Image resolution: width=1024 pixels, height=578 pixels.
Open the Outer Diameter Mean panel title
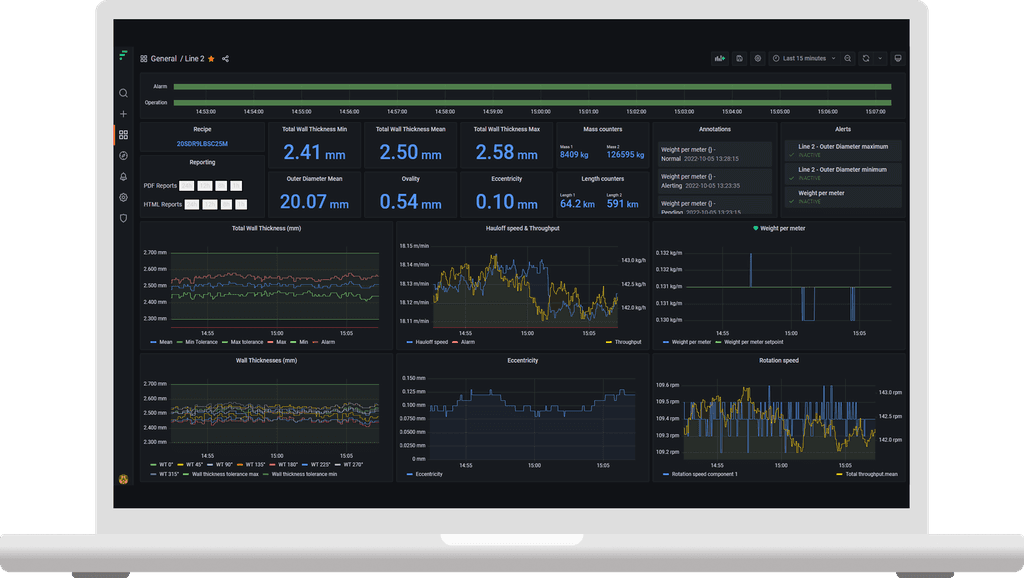click(x=314, y=179)
